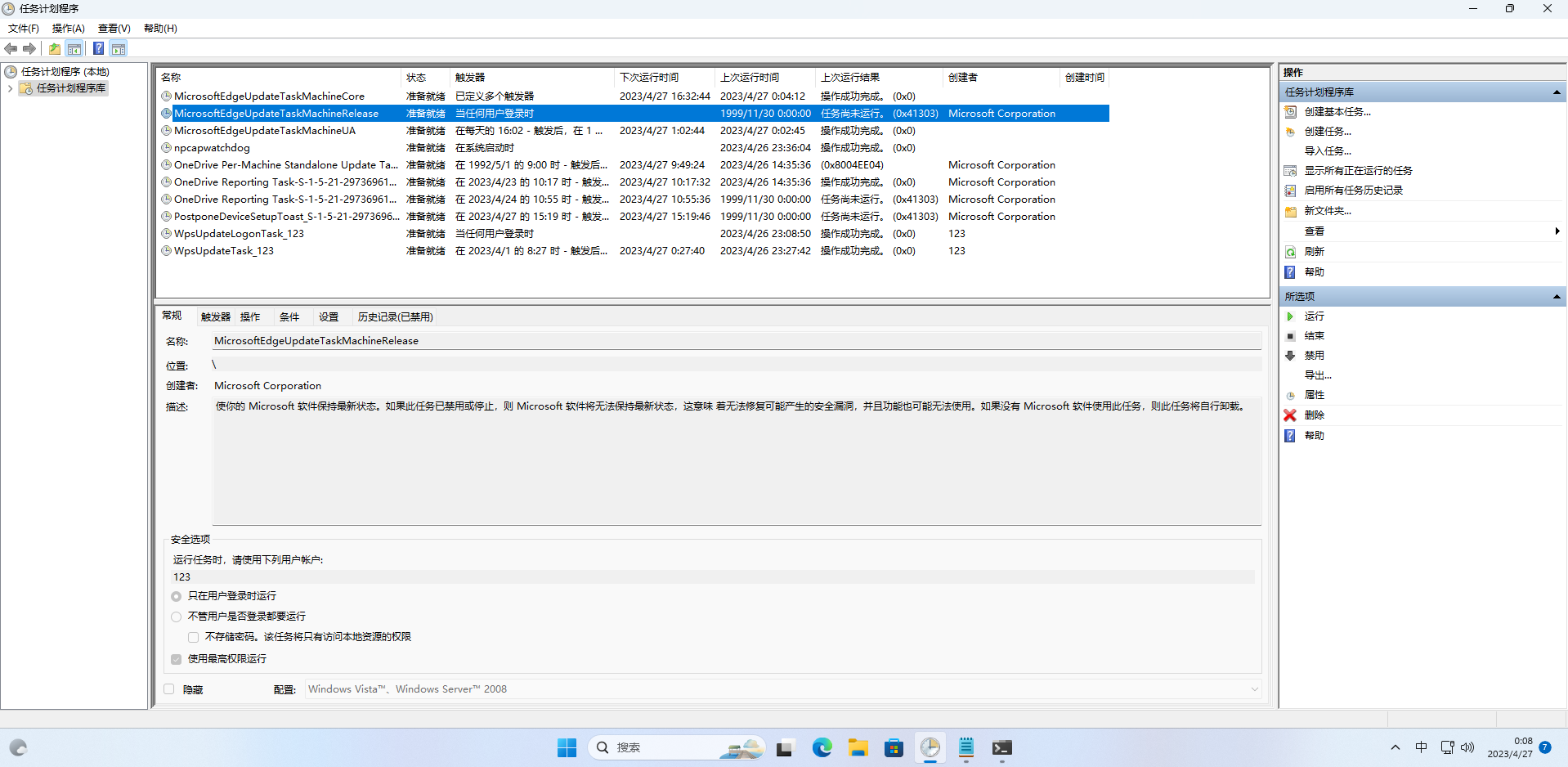Toggle the 不存储密码 checkbox
Image resolution: width=1568 pixels, height=767 pixels.
(x=193, y=637)
